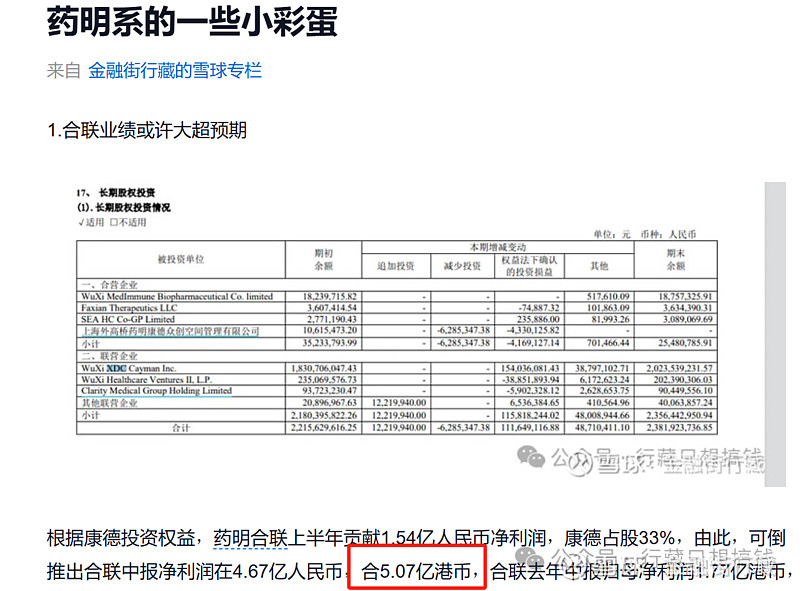Click the 本期增减变动 group header
The width and height of the screenshot is (800, 591).
pos(498,247)
